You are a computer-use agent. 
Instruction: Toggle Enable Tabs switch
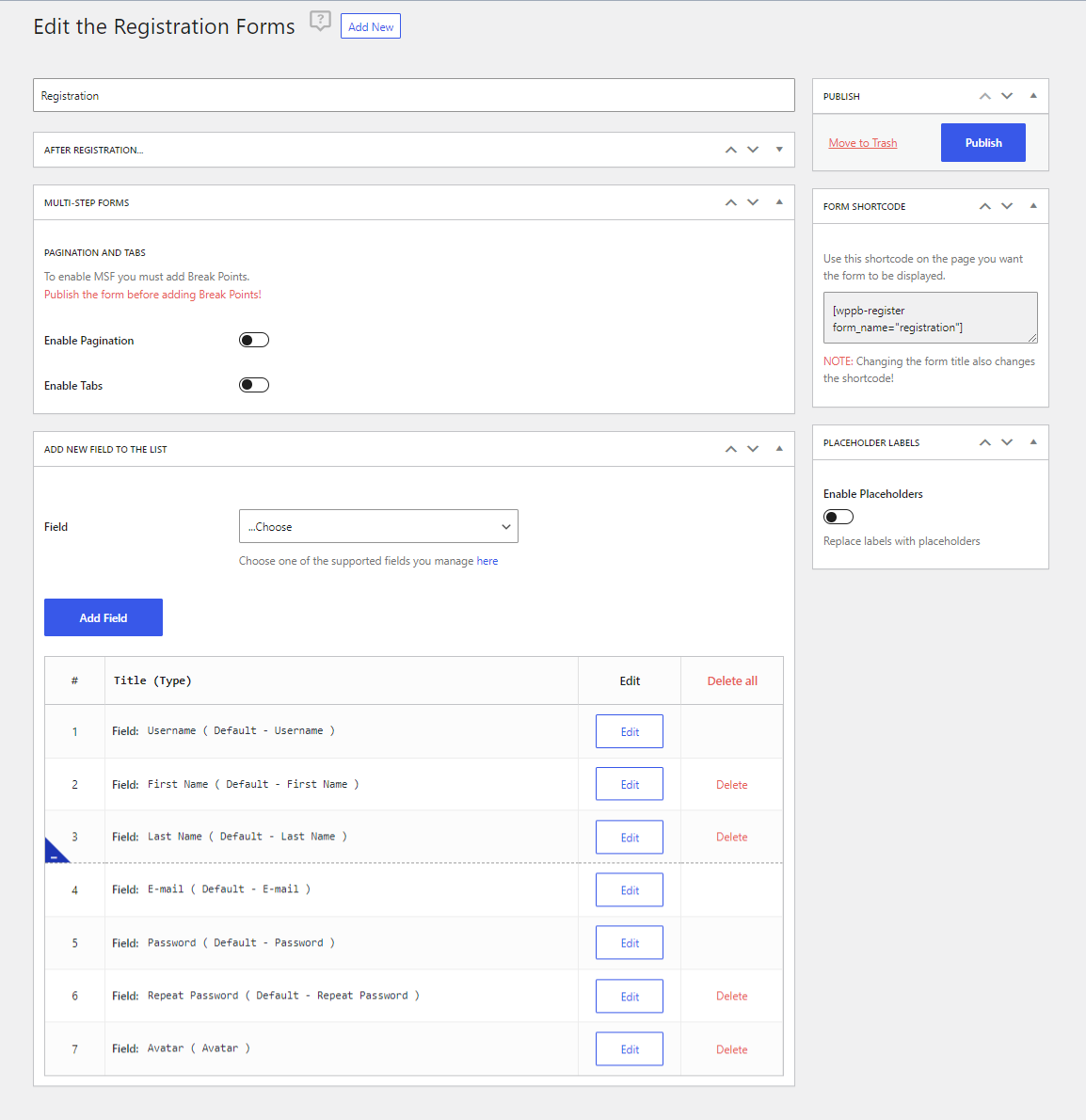[x=253, y=385]
